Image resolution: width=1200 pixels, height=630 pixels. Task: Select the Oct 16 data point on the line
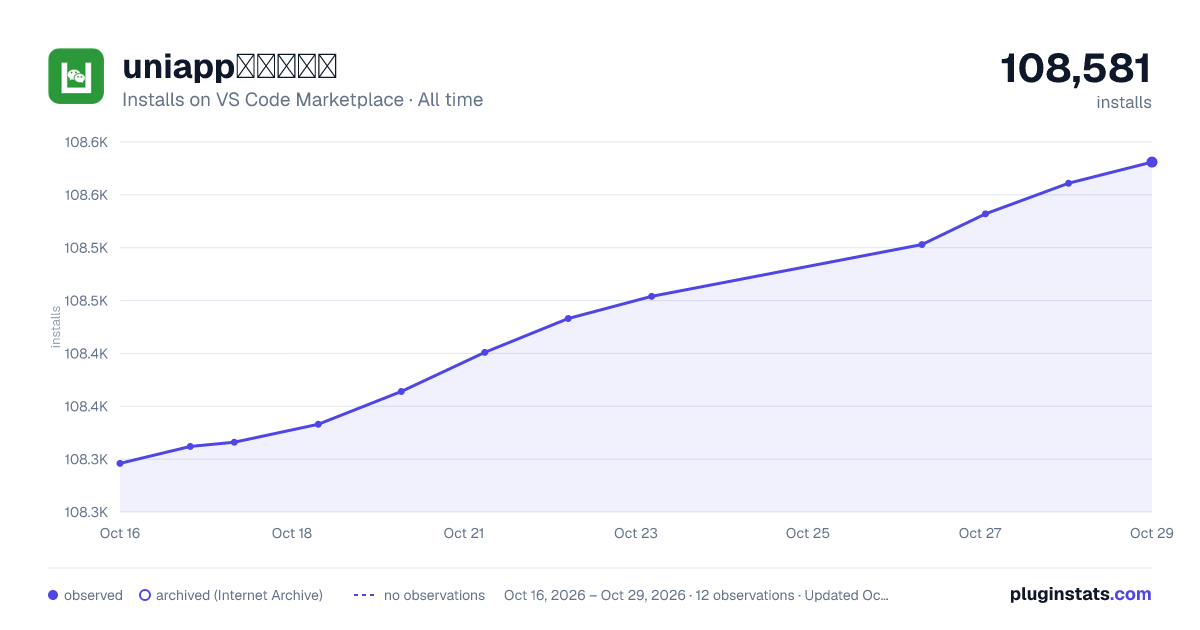point(120,463)
